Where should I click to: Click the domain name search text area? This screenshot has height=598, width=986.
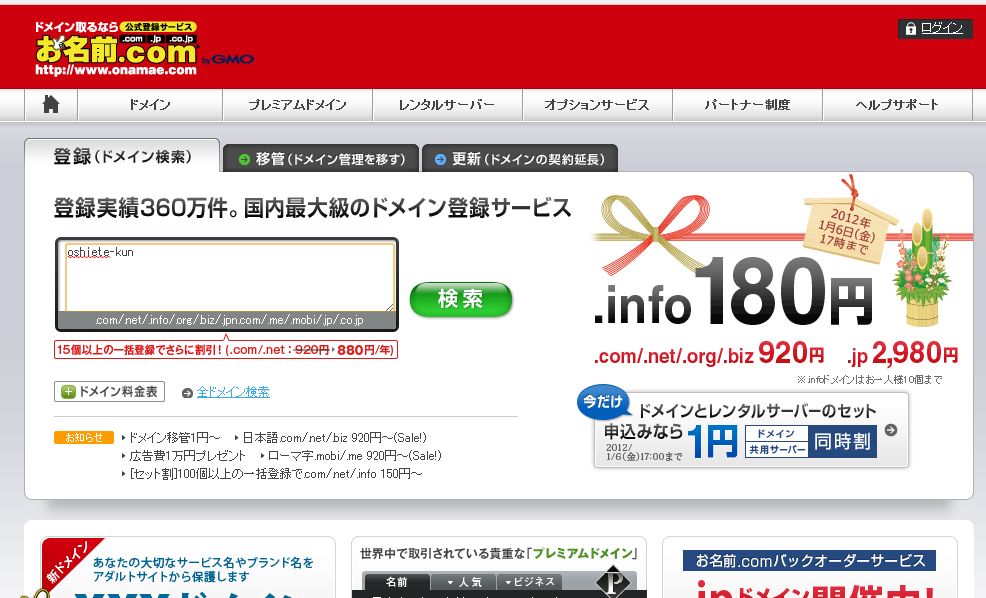point(230,277)
